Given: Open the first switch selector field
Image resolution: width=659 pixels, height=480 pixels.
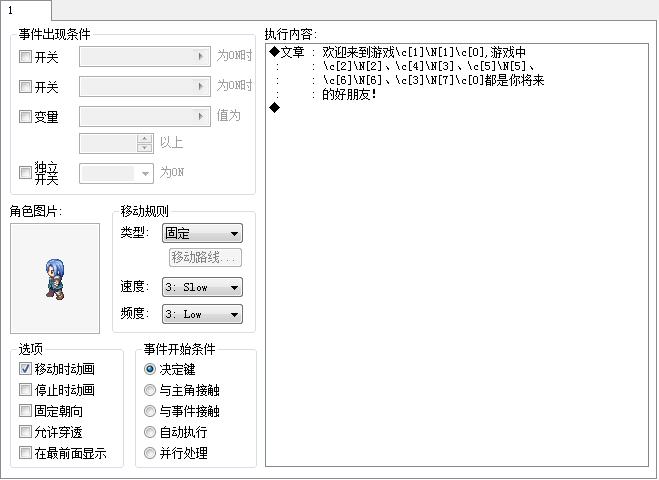Looking at the screenshot, I should (145, 56).
